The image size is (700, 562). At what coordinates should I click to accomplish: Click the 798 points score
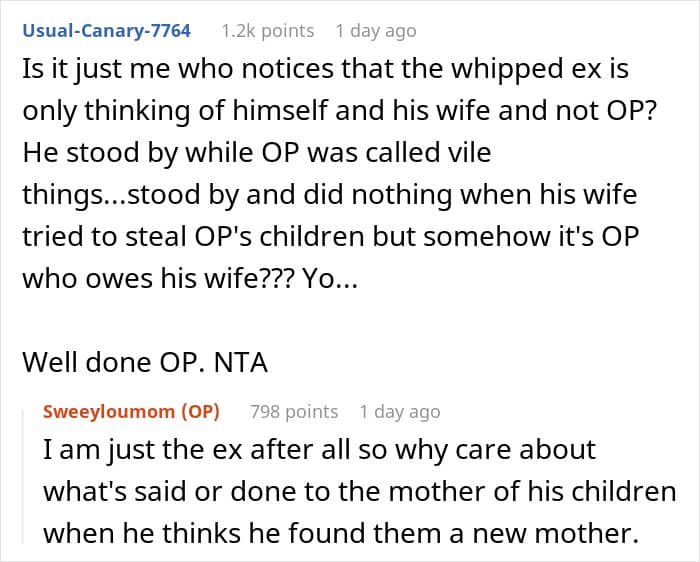click(x=294, y=412)
